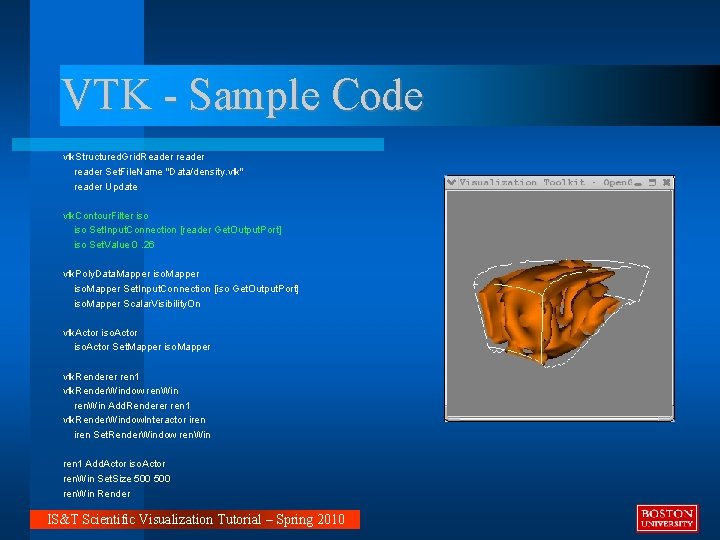Click the Visualization Toolkit window title bar
The width and height of the screenshot is (720, 540).
[x=559, y=182]
